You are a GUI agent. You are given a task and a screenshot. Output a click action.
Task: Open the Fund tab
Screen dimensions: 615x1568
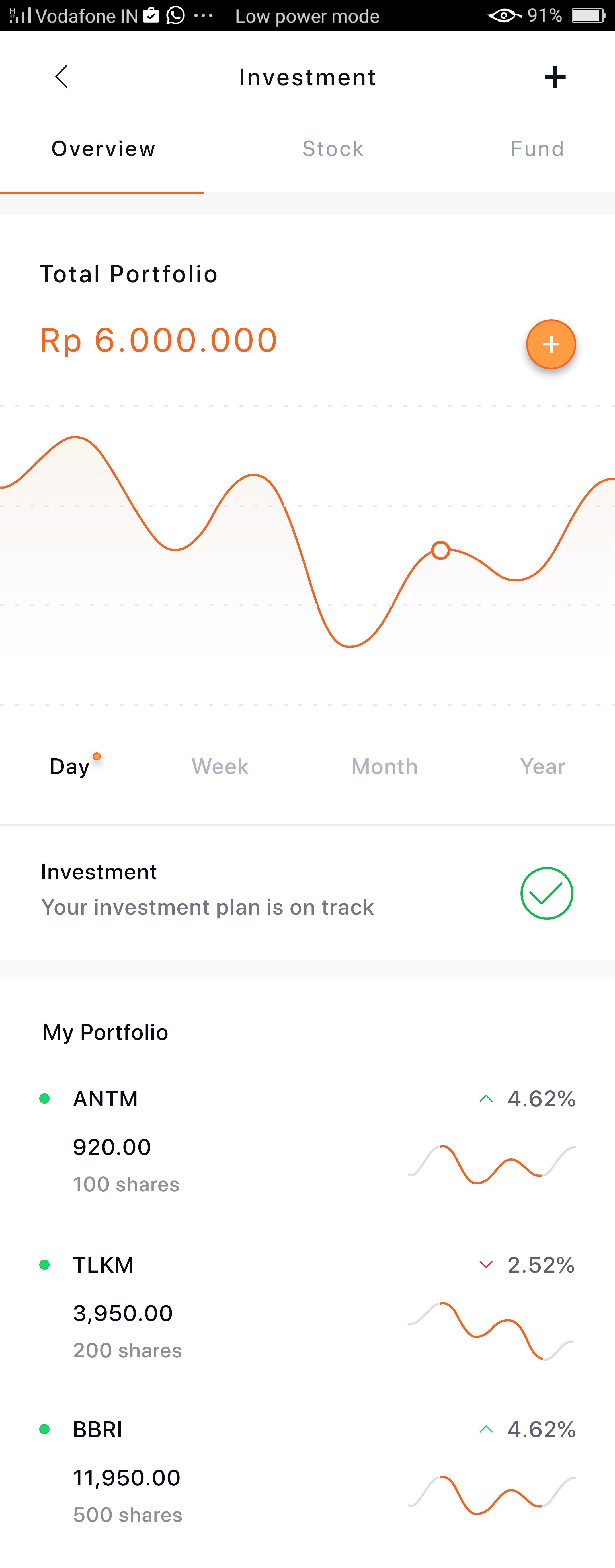[537, 149]
